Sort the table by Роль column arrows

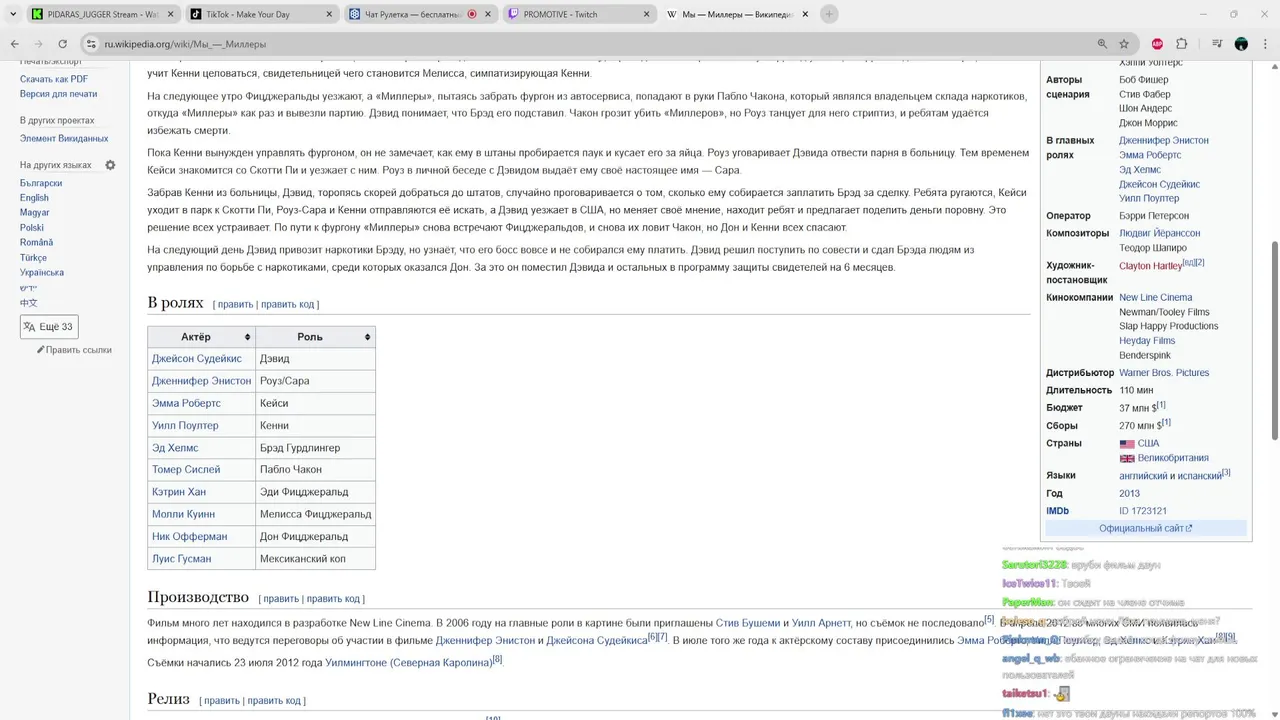pyautogui.click(x=367, y=337)
